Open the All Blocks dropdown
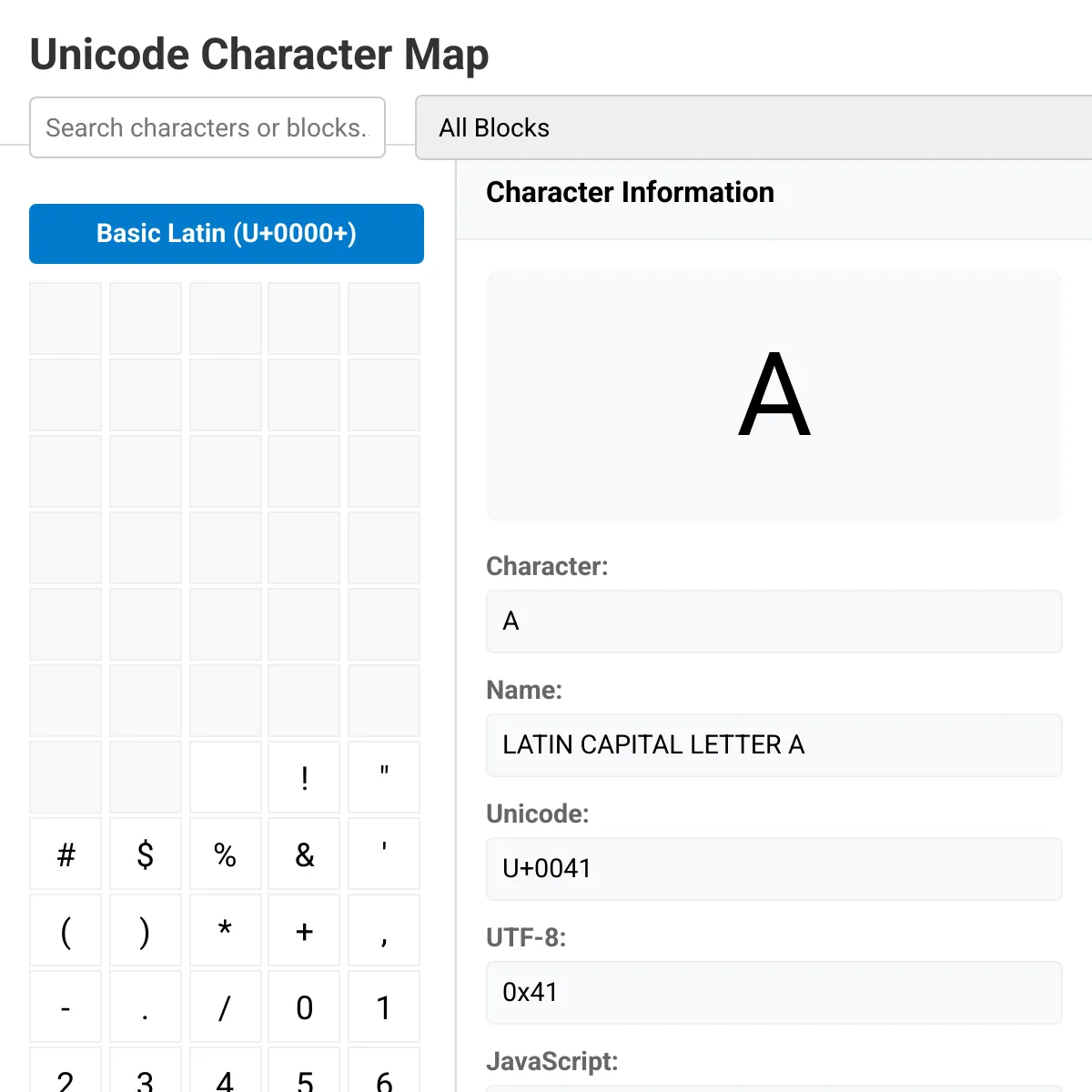 coord(753,127)
